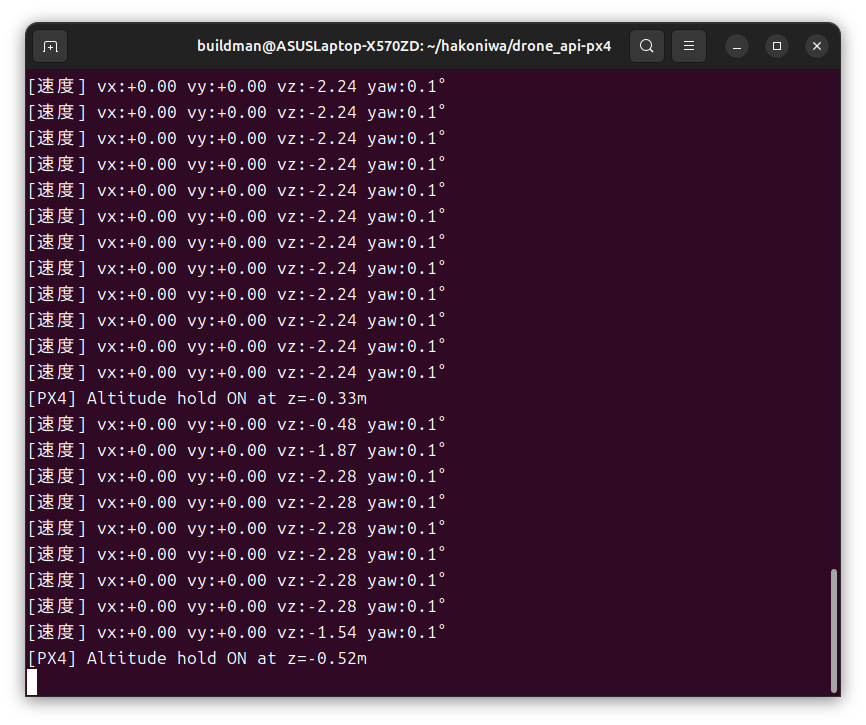Click the search magnifier icon
This screenshot has width=866, height=725.
[x=647, y=46]
